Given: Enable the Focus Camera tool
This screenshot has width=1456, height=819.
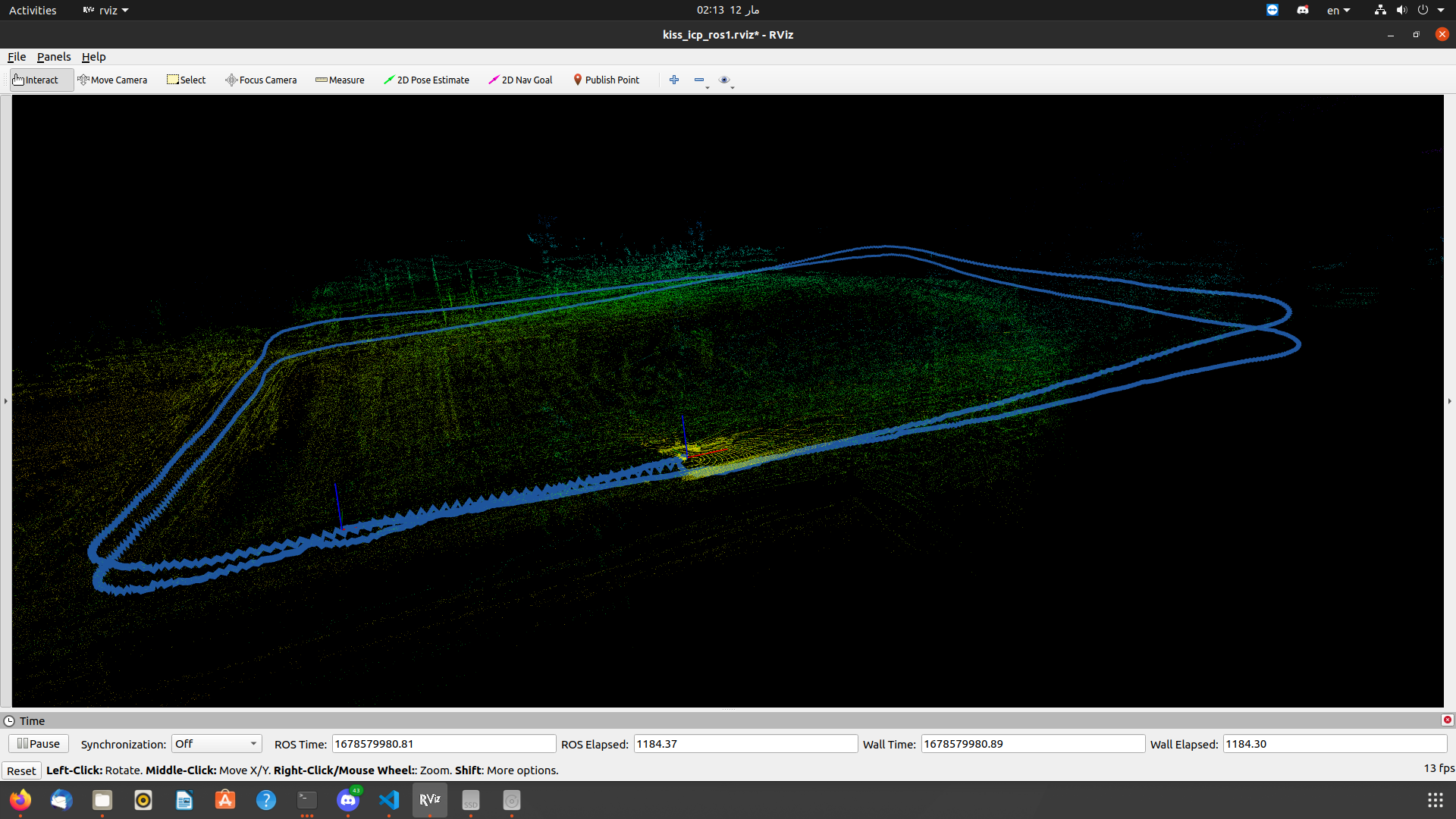Looking at the screenshot, I should (x=261, y=80).
